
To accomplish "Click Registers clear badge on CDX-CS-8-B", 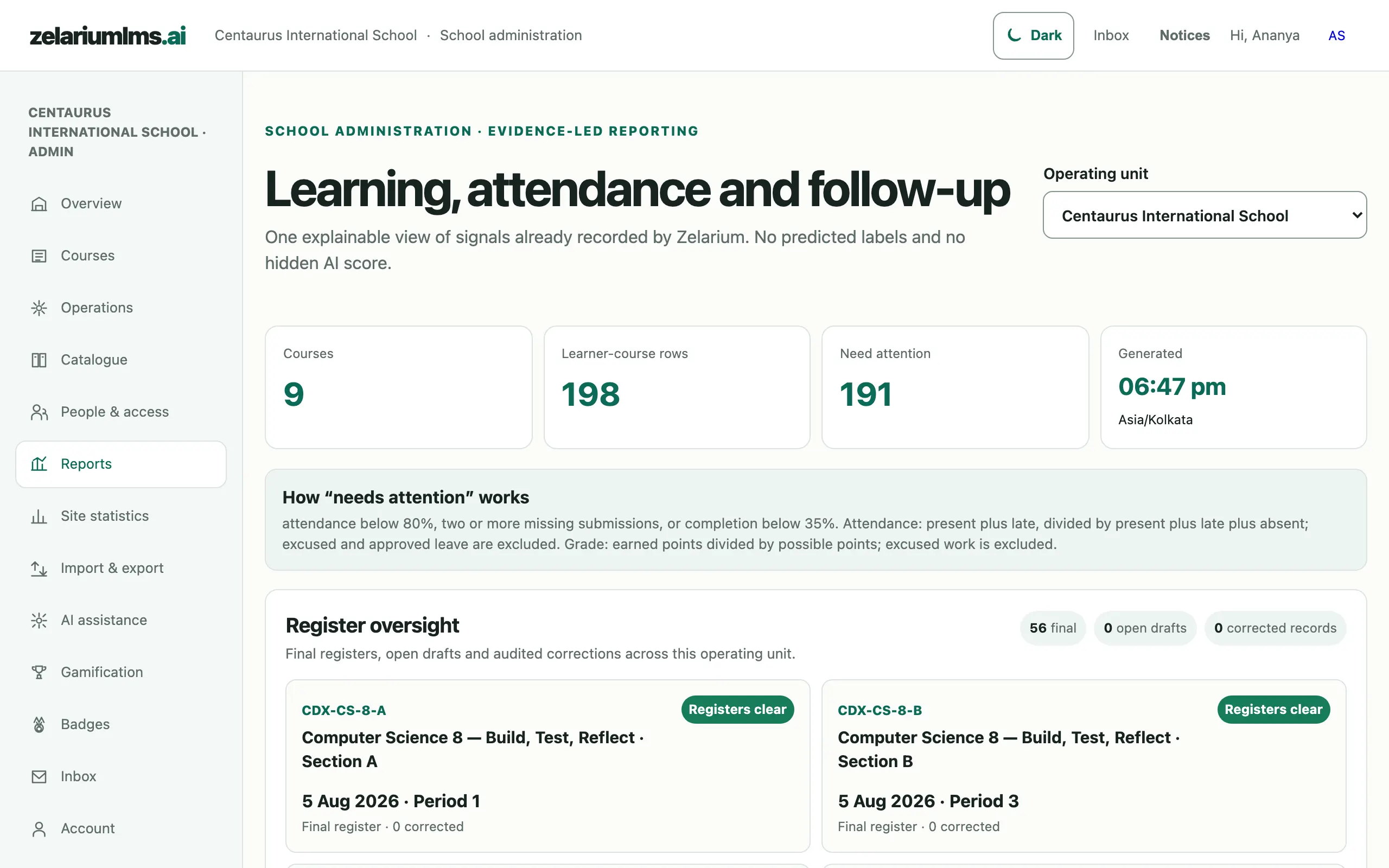I will pos(1273,710).
